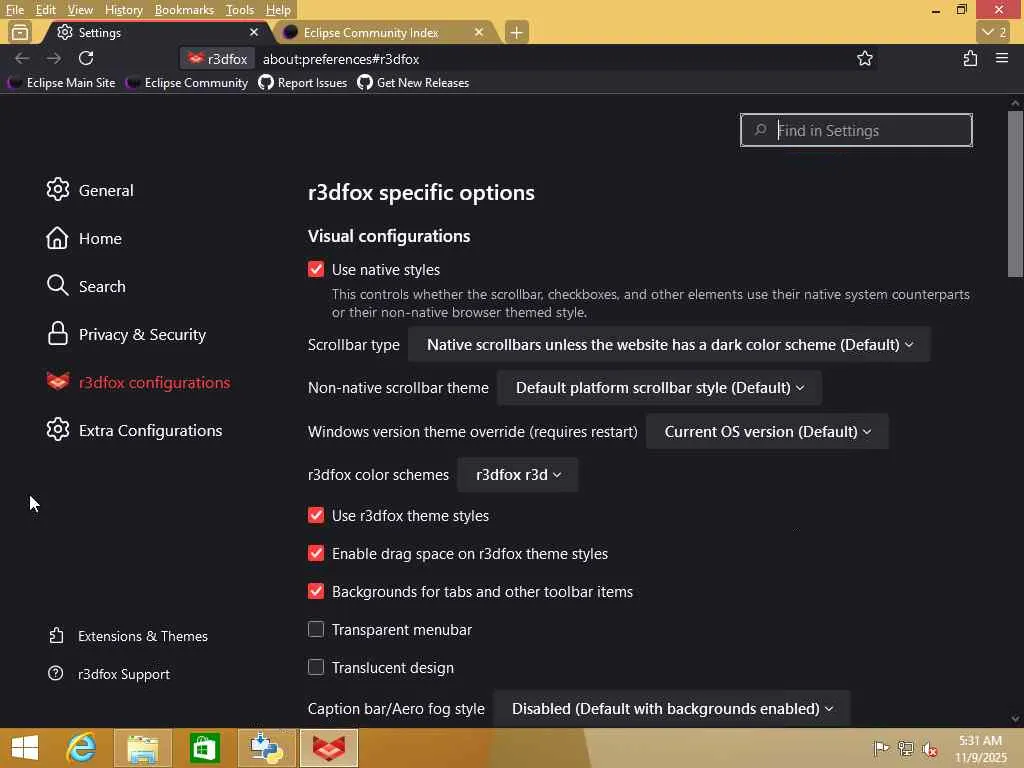The height and width of the screenshot is (768, 1024).
Task: Click the muted volume tray icon
Action: [x=929, y=748]
